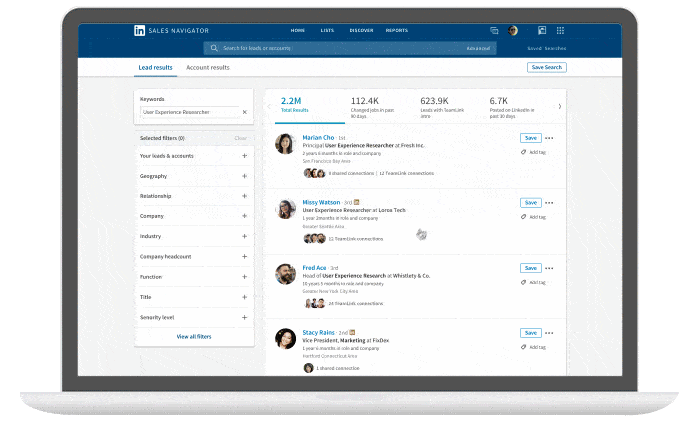Expand the Industry filter
This screenshot has height=431, width=700.
[x=244, y=236]
